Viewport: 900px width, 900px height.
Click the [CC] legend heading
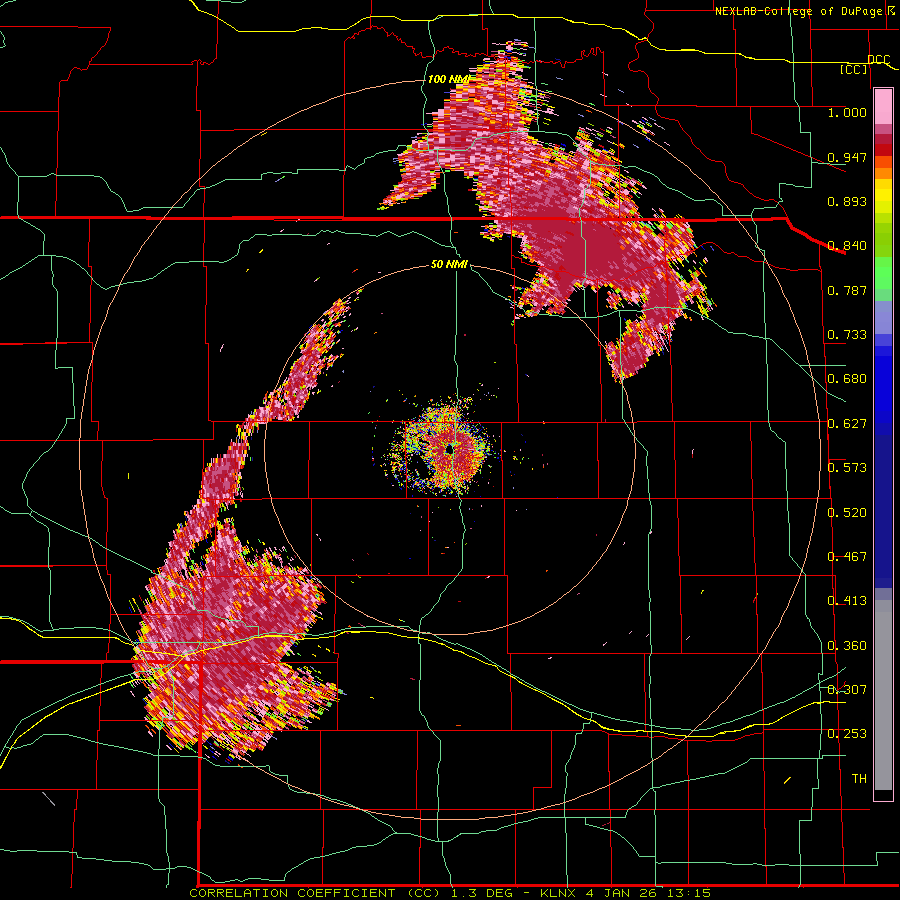coord(854,69)
